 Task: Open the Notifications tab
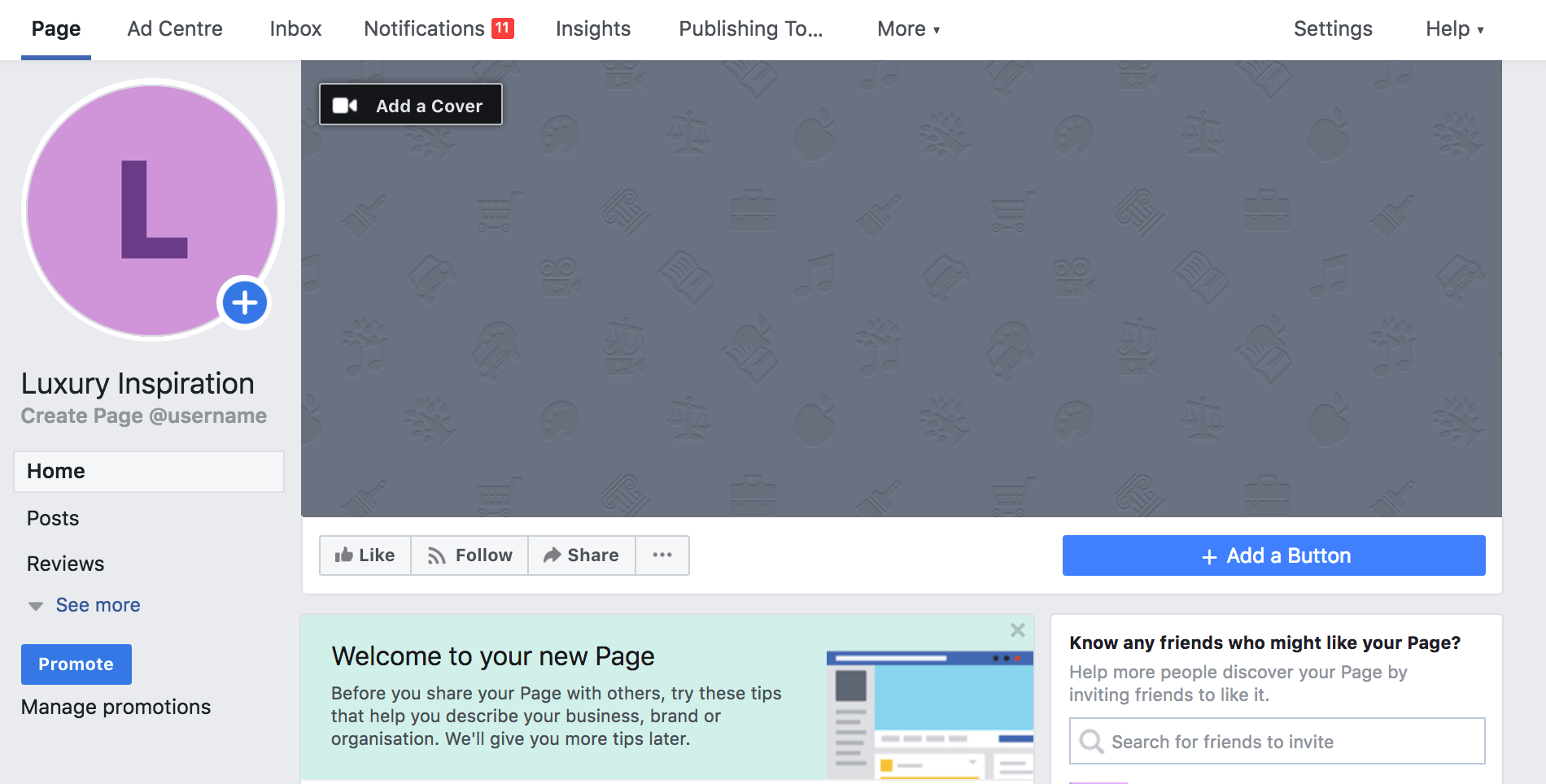pos(424,29)
